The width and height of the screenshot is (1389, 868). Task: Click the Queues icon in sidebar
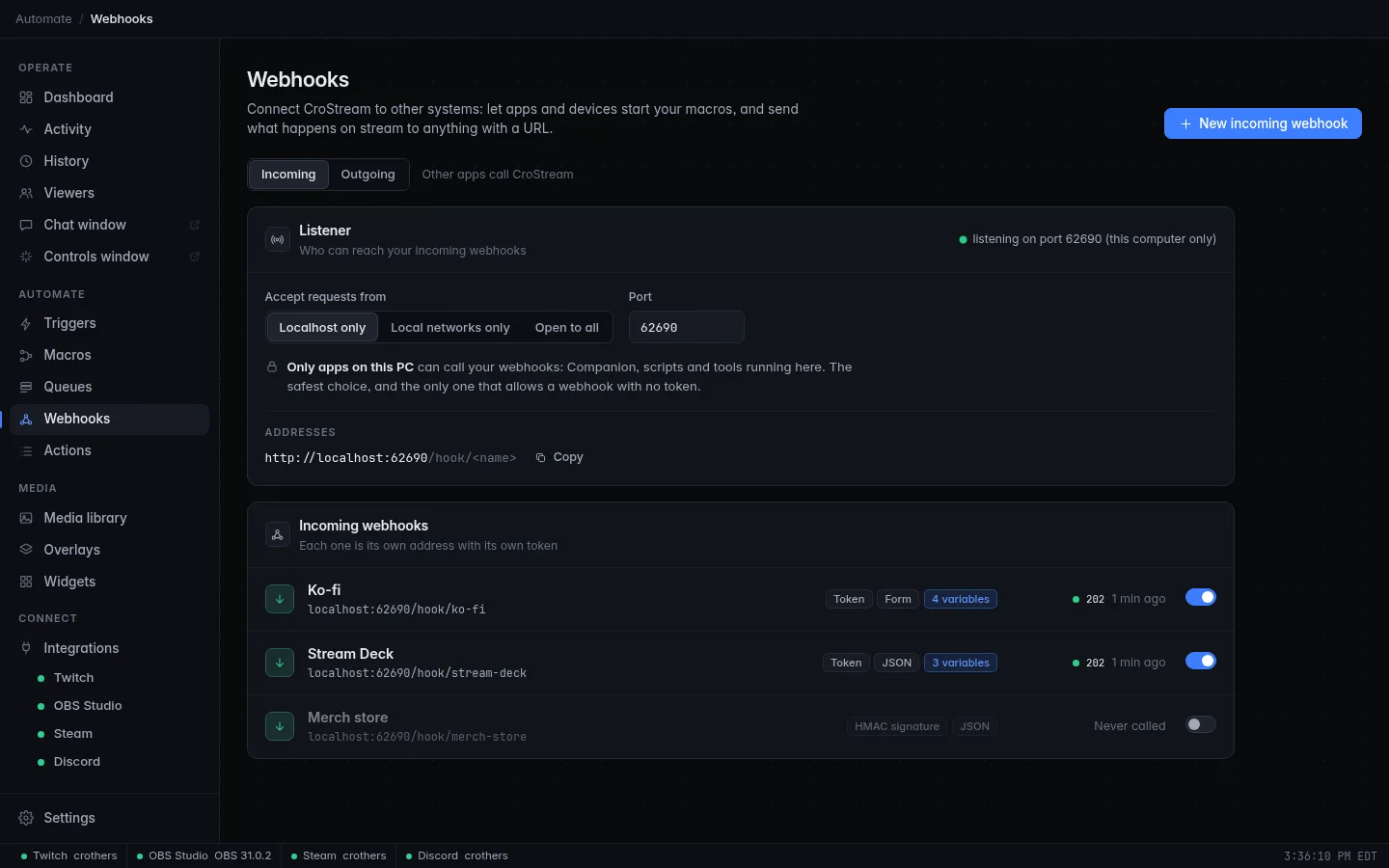(x=26, y=387)
